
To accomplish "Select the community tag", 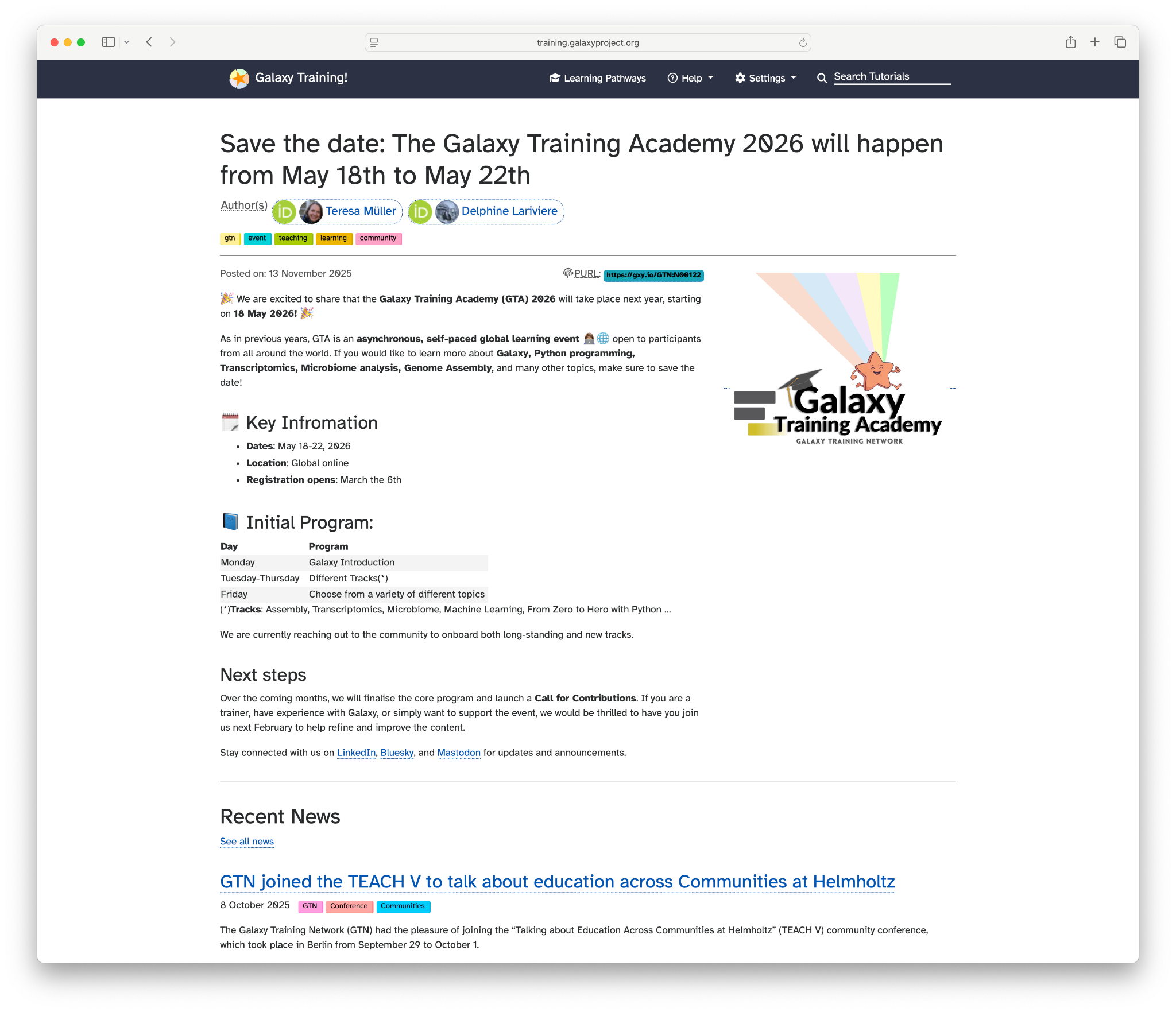I will click(378, 238).
